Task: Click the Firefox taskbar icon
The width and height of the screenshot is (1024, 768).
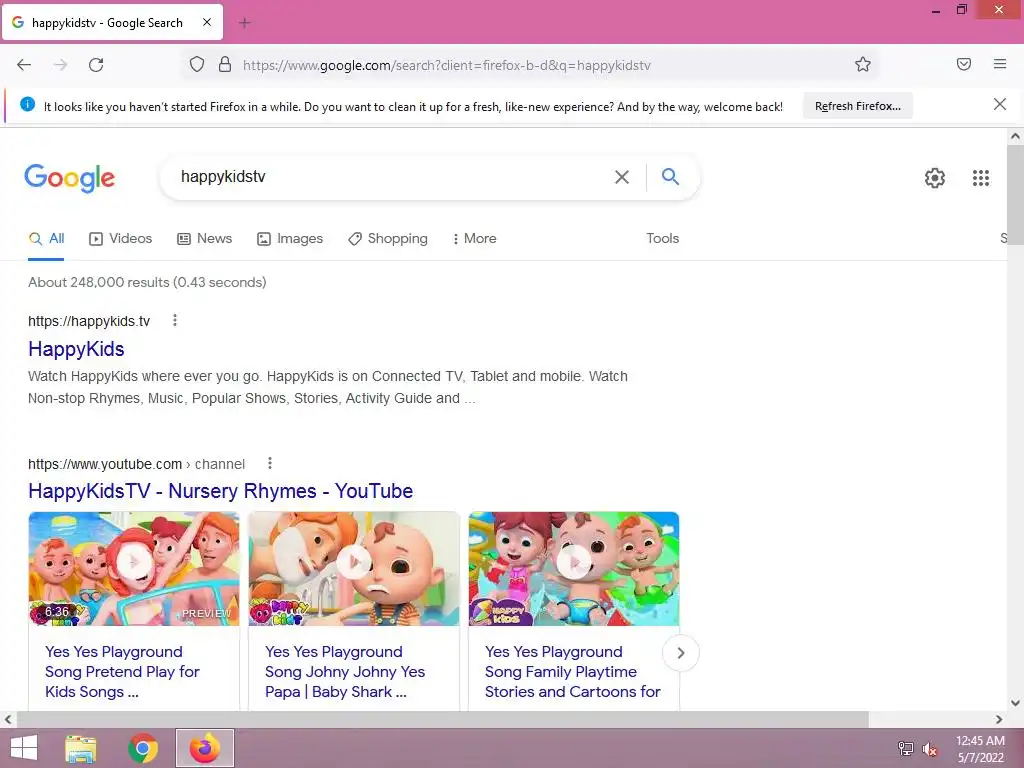Action: pos(204,748)
